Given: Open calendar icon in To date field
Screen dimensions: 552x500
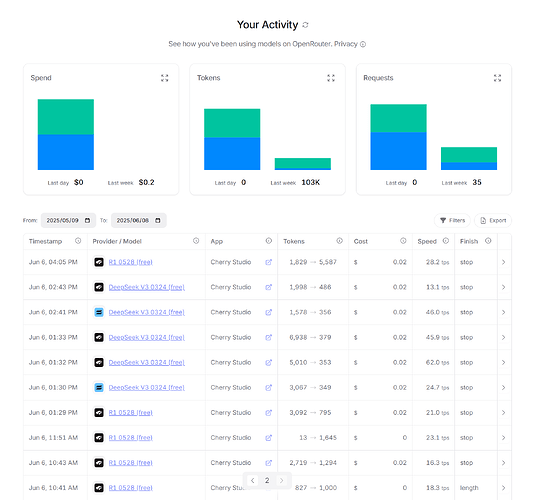Looking at the screenshot, I should [x=158, y=220].
